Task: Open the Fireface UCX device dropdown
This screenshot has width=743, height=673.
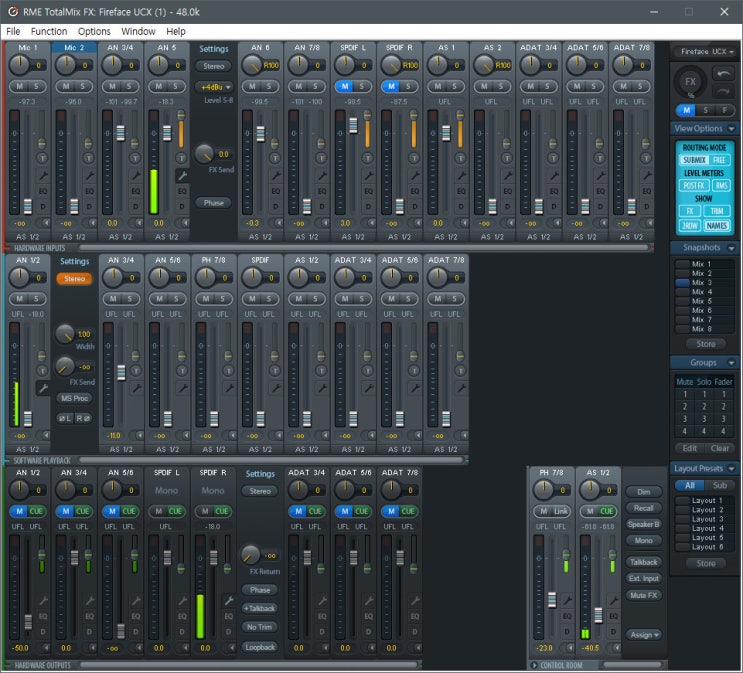Action: 705,51
